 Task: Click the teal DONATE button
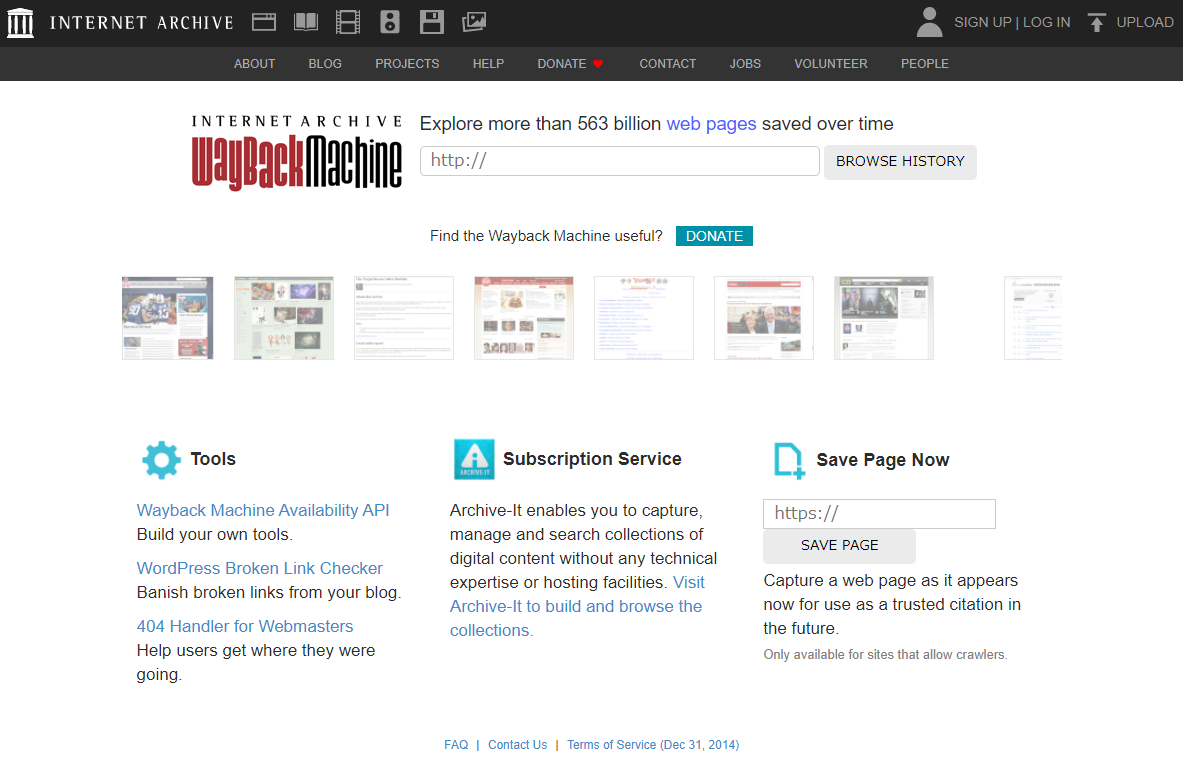point(714,236)
